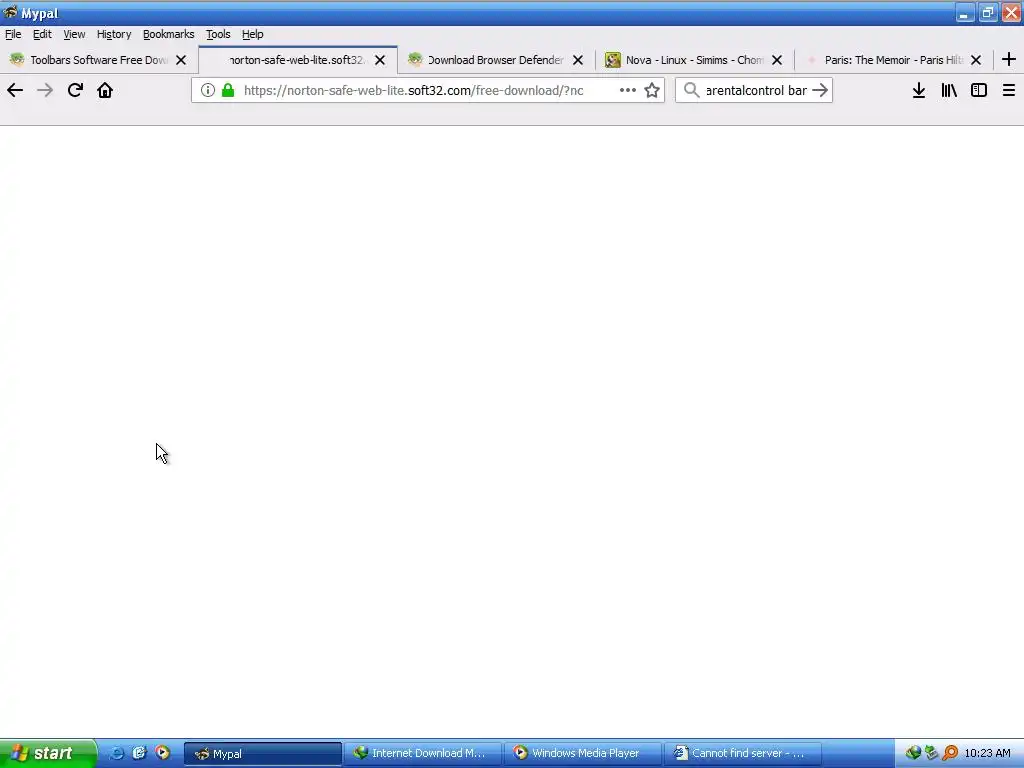The width and height of the screenshot is (1024, 768).
Task: Click the forward navigation arrow
Action: (45, 90)
